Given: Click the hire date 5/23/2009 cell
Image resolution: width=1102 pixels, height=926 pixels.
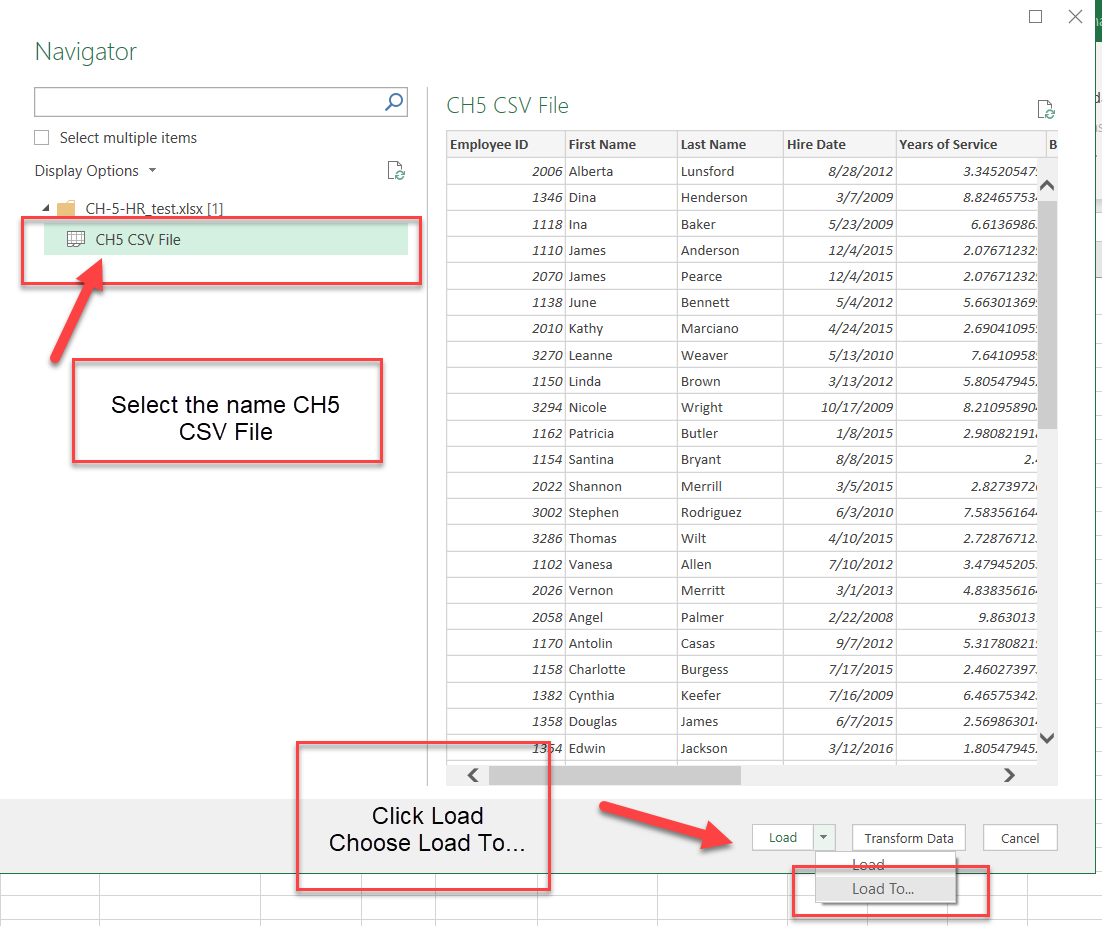Looking at the screenshot, I should [x=840, y=224].
